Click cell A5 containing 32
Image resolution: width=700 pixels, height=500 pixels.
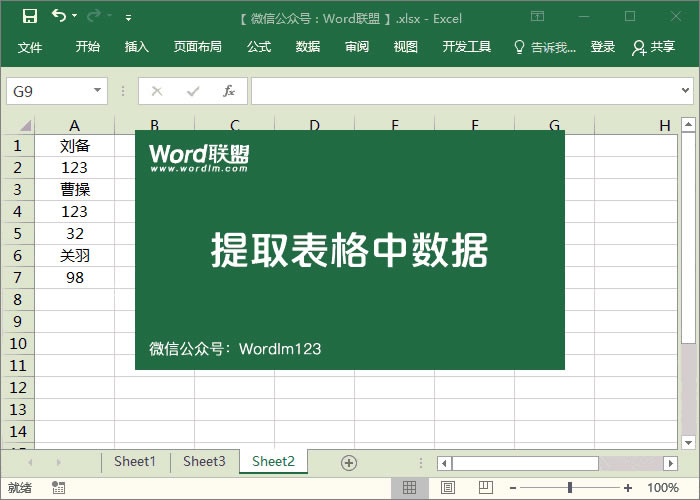(75, 233)
